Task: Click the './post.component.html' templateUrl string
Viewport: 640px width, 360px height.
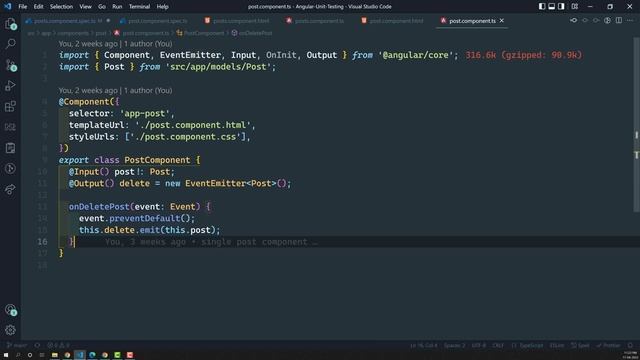Action: (x=193, y=125)
